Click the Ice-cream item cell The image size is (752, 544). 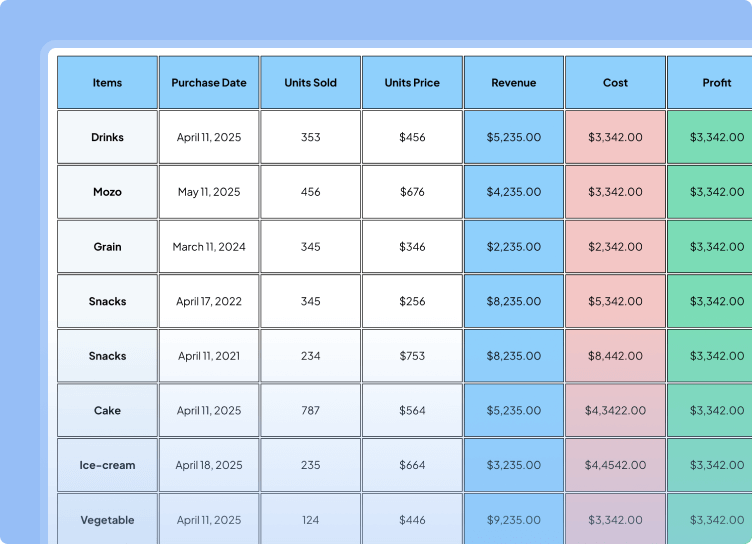pyautogui.click(x=107, y=465)
